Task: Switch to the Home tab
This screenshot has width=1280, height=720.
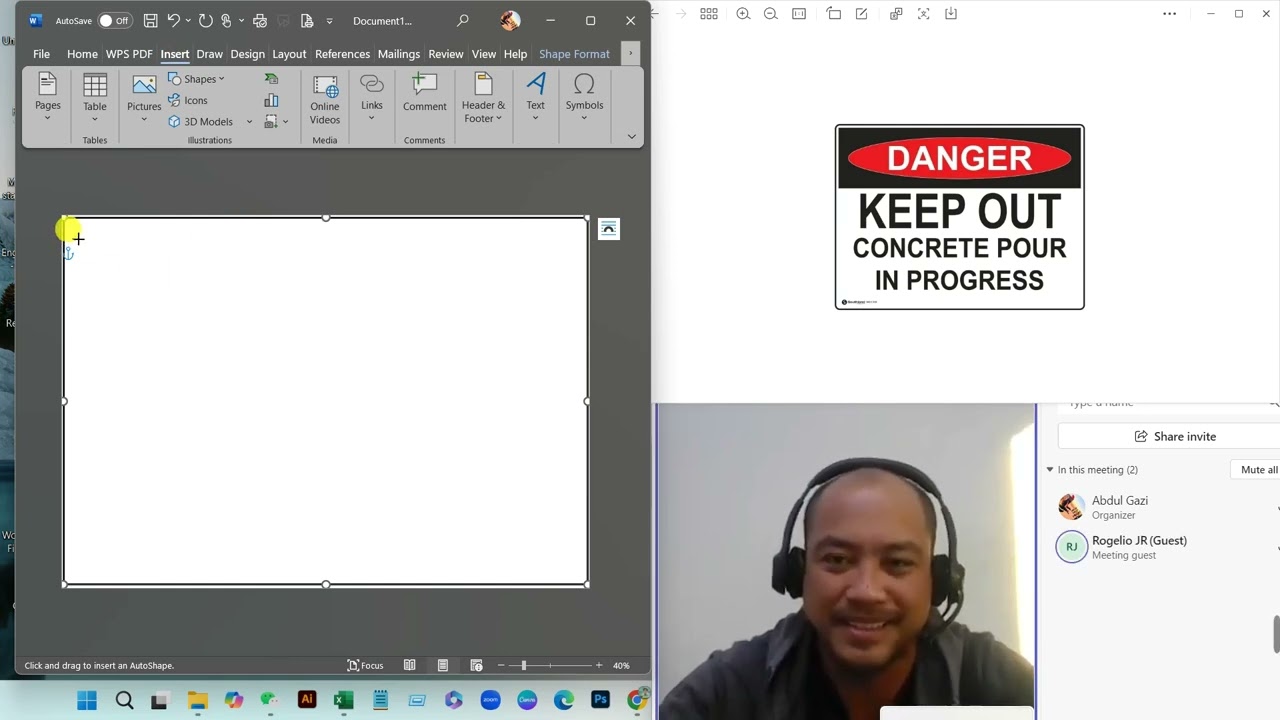Action: (x=82, y=54)
